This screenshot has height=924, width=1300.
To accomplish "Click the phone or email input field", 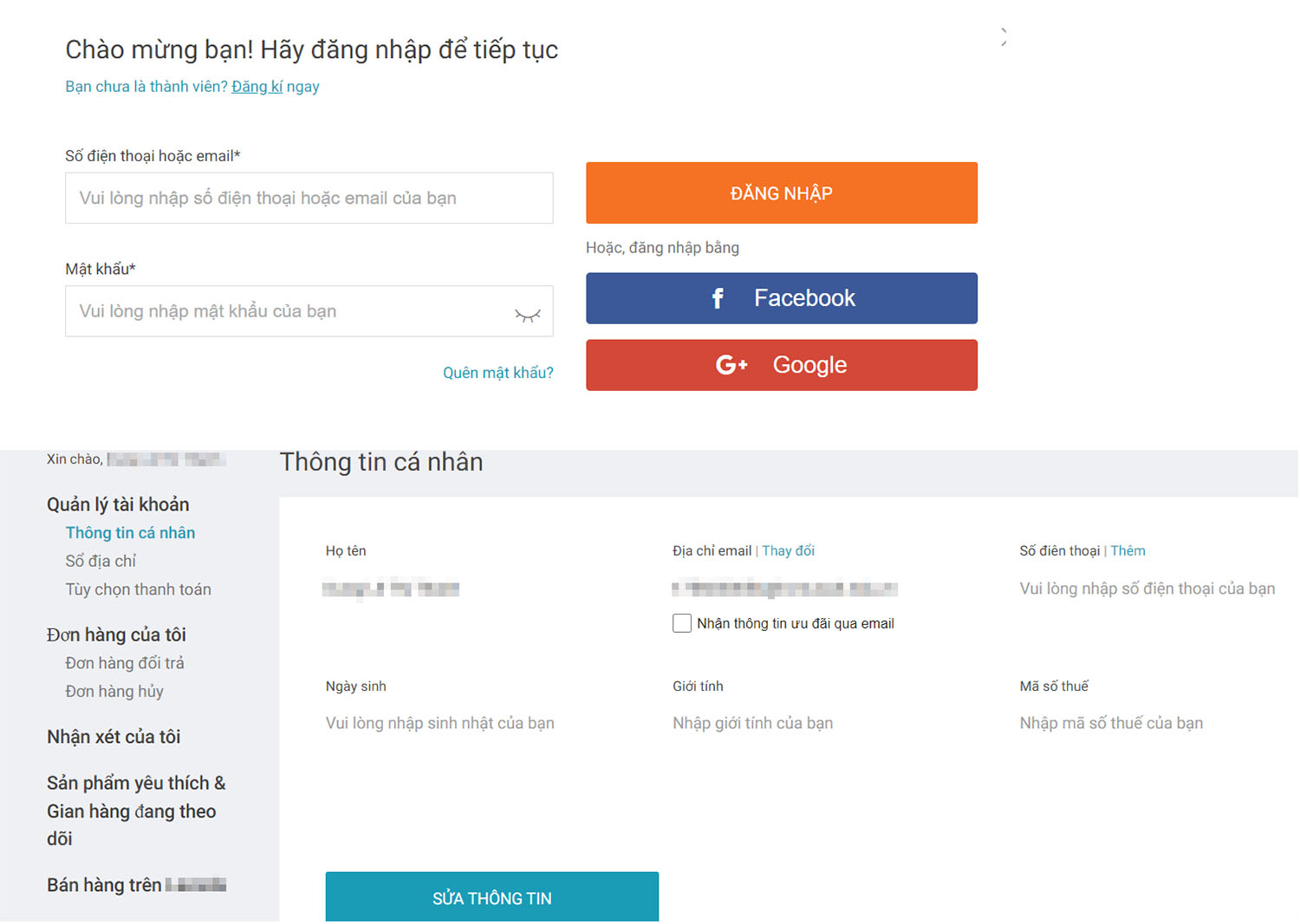I will (309, 198).
